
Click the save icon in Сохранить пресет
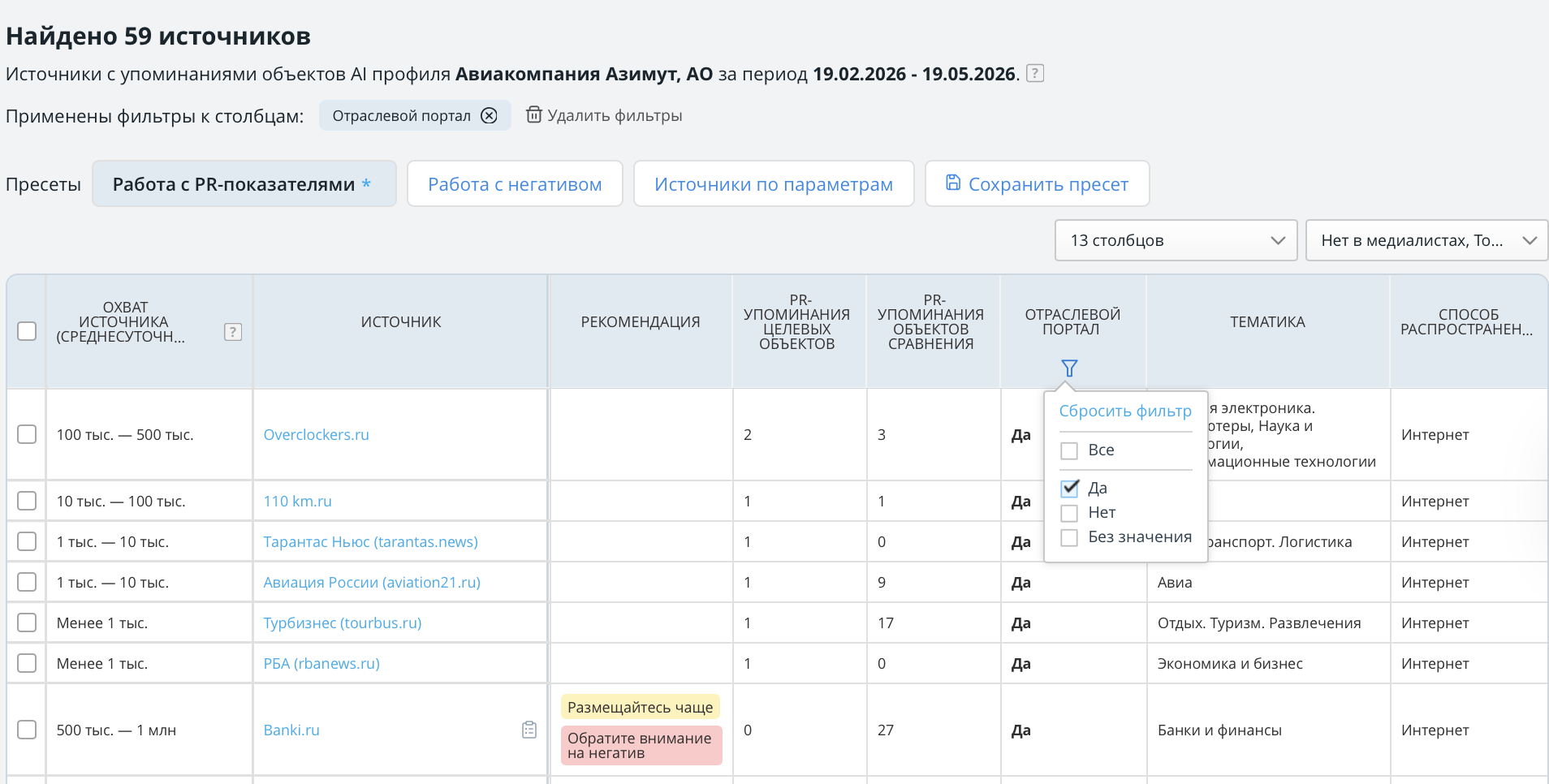tap(953, 183)
